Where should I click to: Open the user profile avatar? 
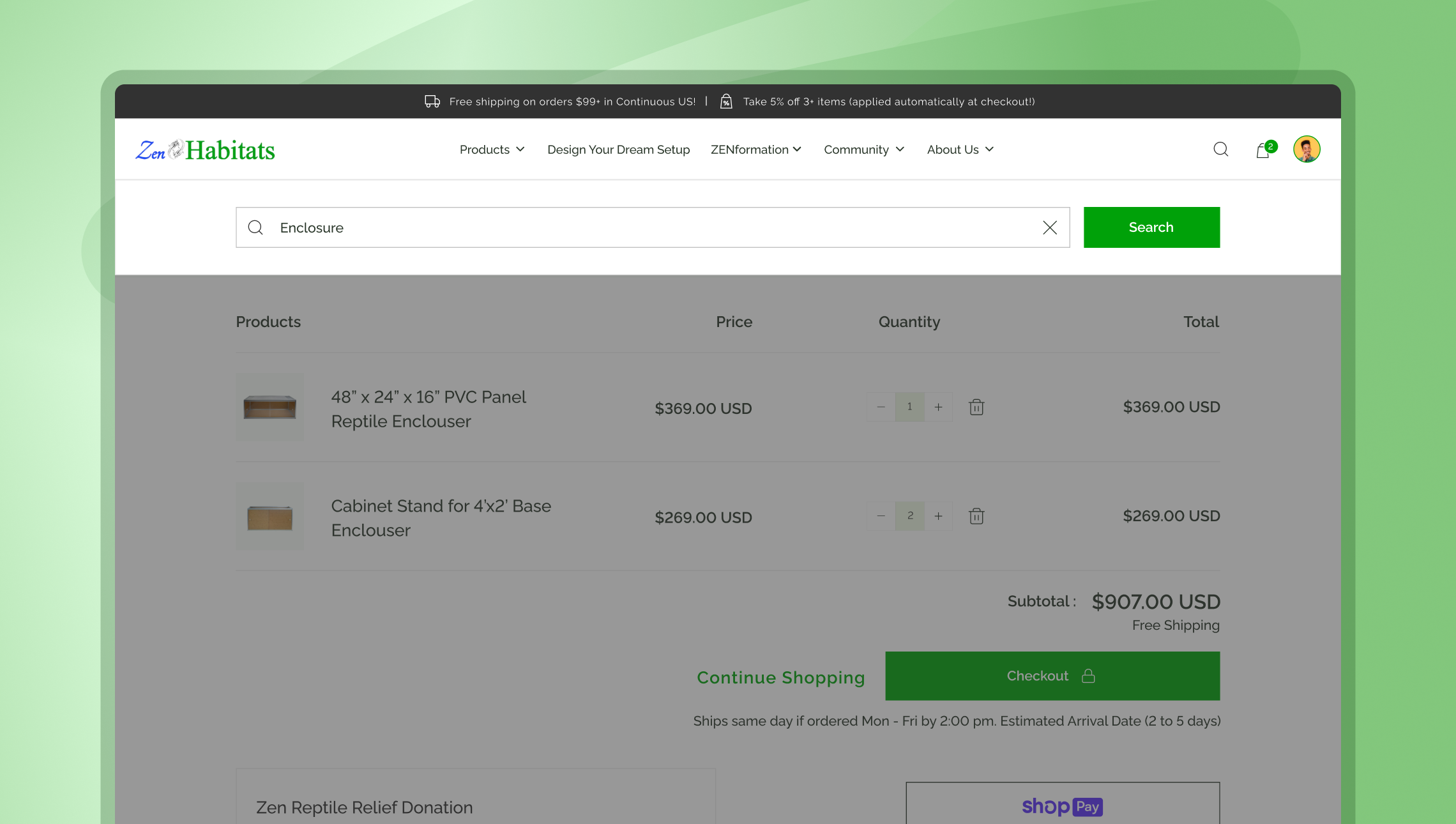1306,149
